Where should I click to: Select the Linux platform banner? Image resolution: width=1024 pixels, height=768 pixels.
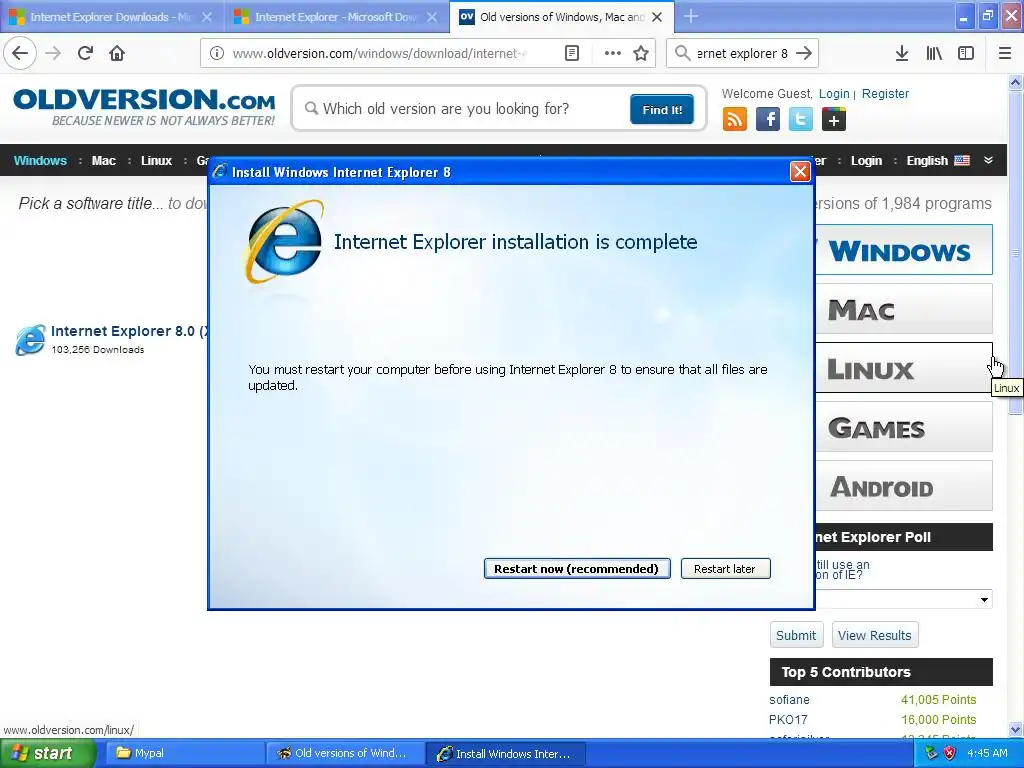904,368
